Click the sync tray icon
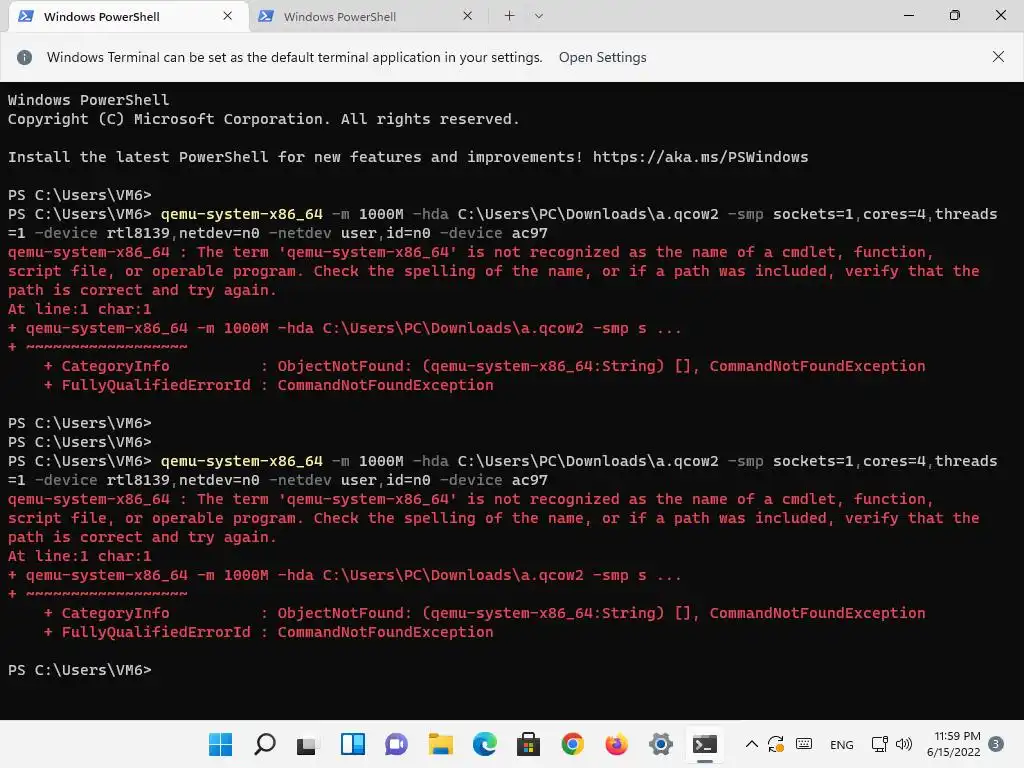Screen dimensions: 1024x768 click(x=776, y=744)
